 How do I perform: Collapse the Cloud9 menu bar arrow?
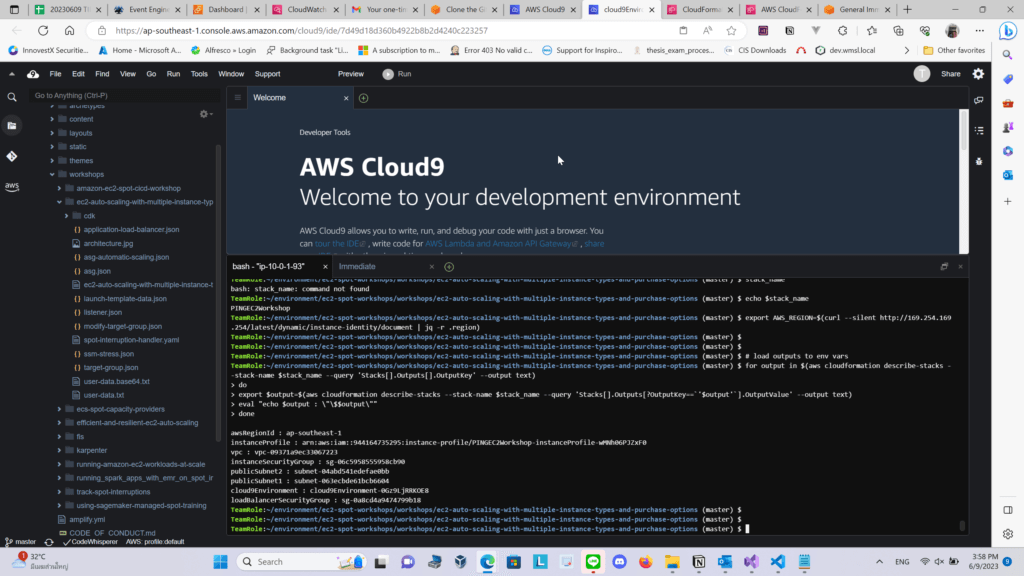click(12, 74)
